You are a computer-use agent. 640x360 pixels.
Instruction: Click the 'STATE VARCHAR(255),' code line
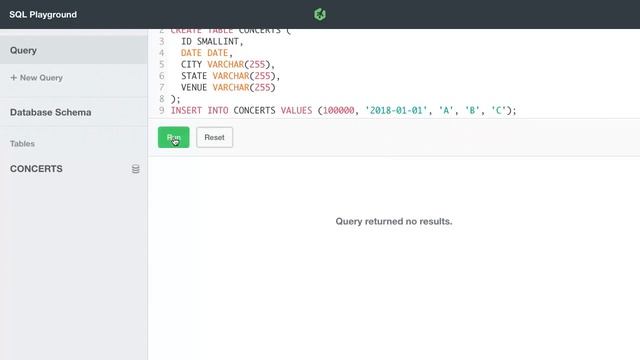(230, 76)
